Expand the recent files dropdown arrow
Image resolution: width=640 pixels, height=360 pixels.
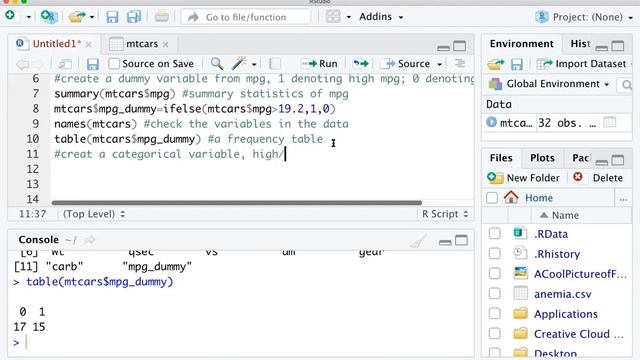click(92, 17)
